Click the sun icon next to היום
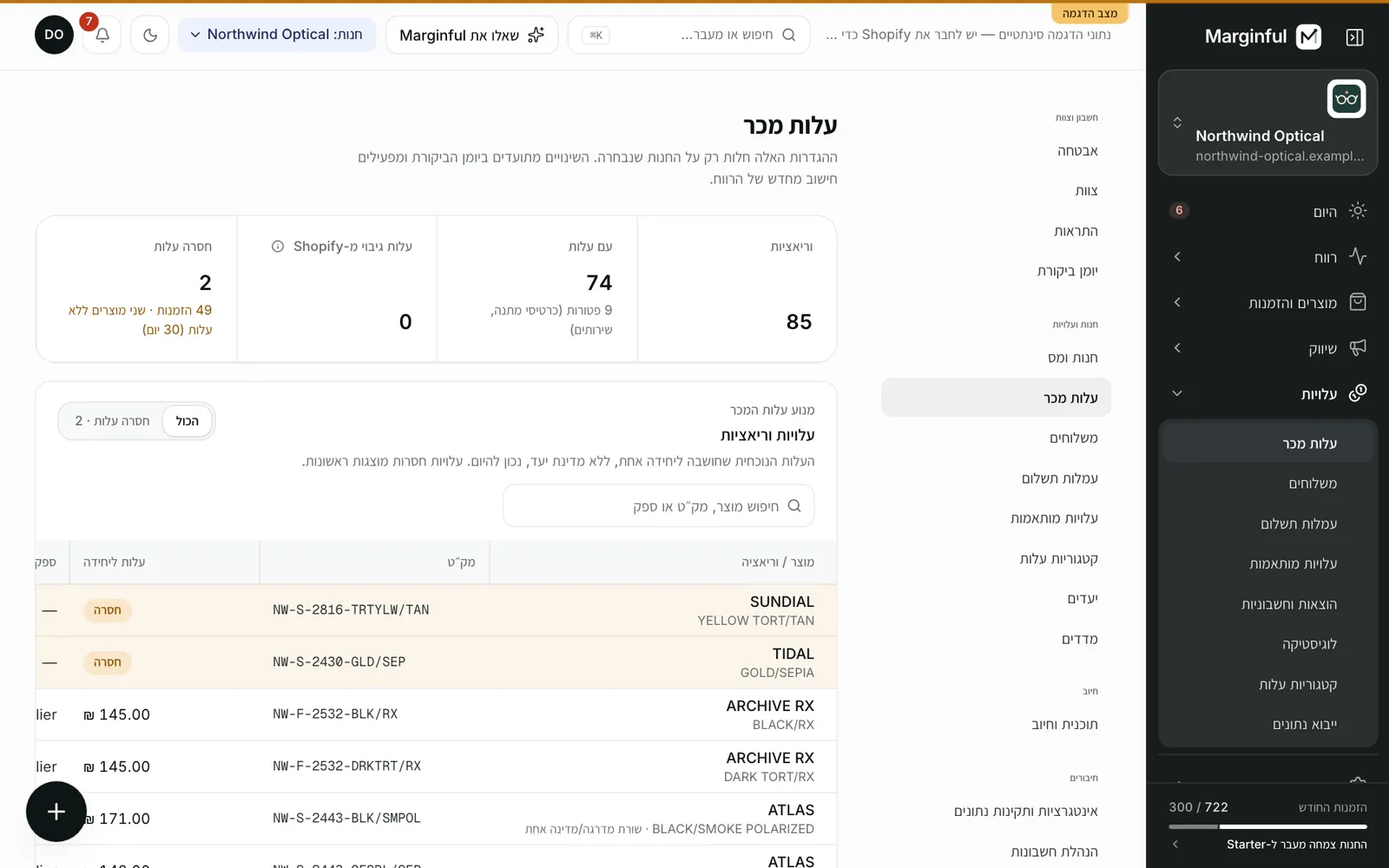Screen dimensions: 1389x868 pos(1358,211)
